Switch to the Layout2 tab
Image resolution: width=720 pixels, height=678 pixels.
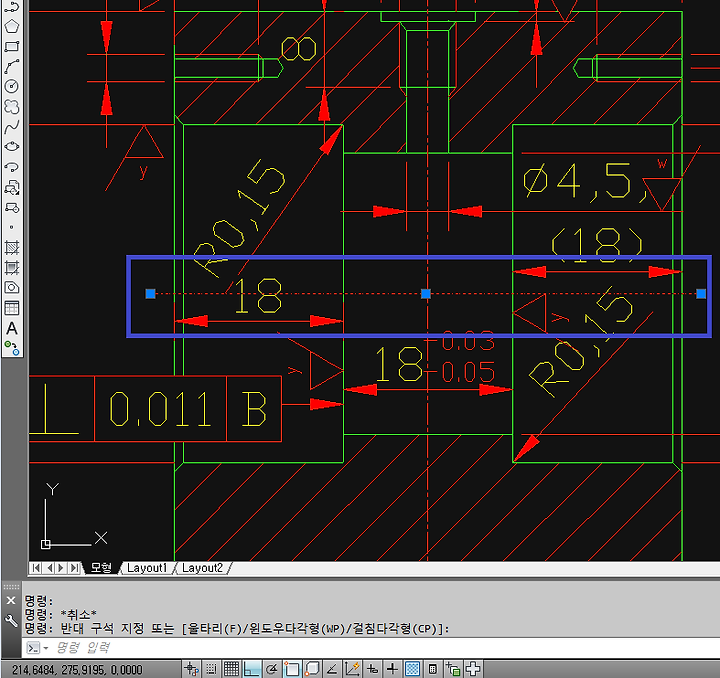point(202,568)
